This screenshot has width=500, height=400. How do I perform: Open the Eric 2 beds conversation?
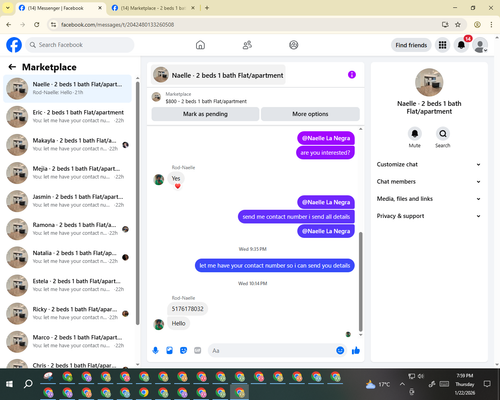point(68,117)
